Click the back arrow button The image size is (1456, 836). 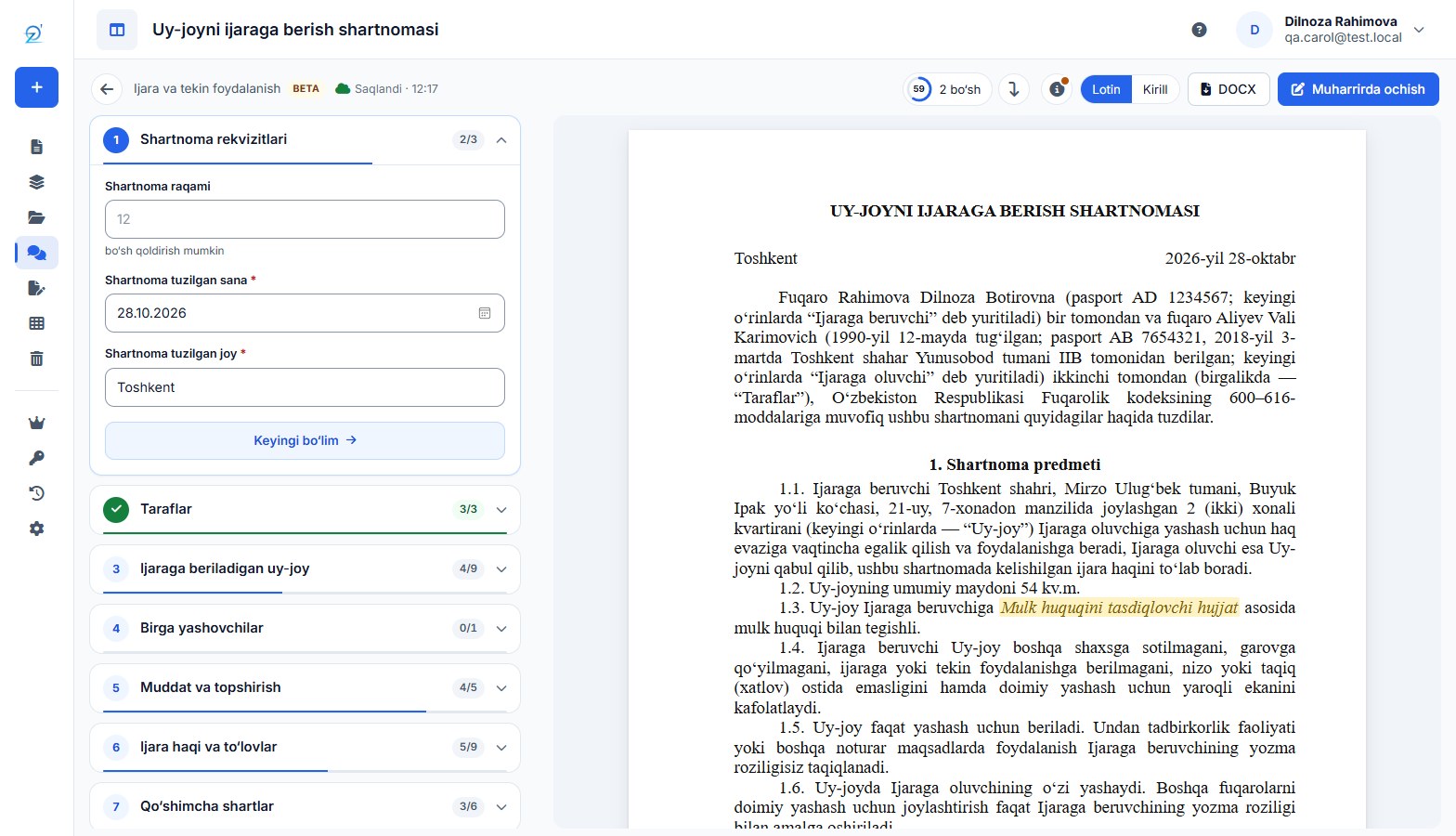(107, 89)
